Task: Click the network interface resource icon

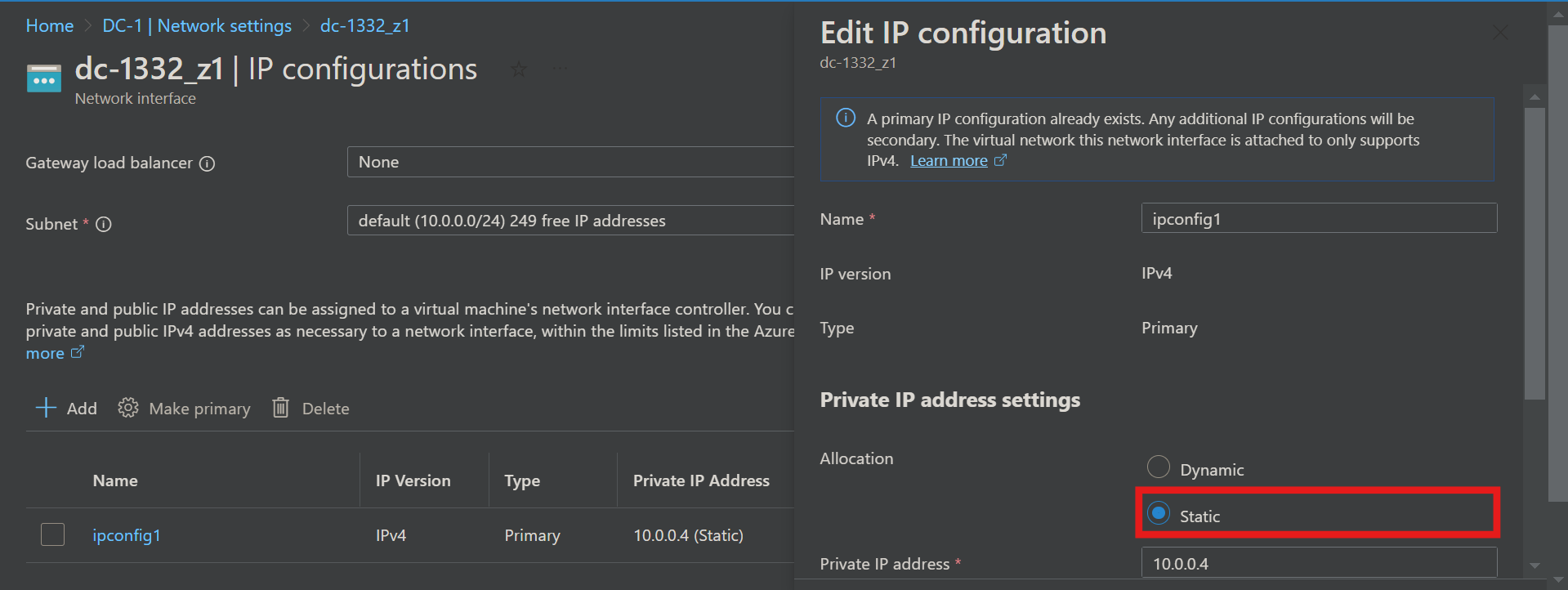Action: tap(44, 78)
